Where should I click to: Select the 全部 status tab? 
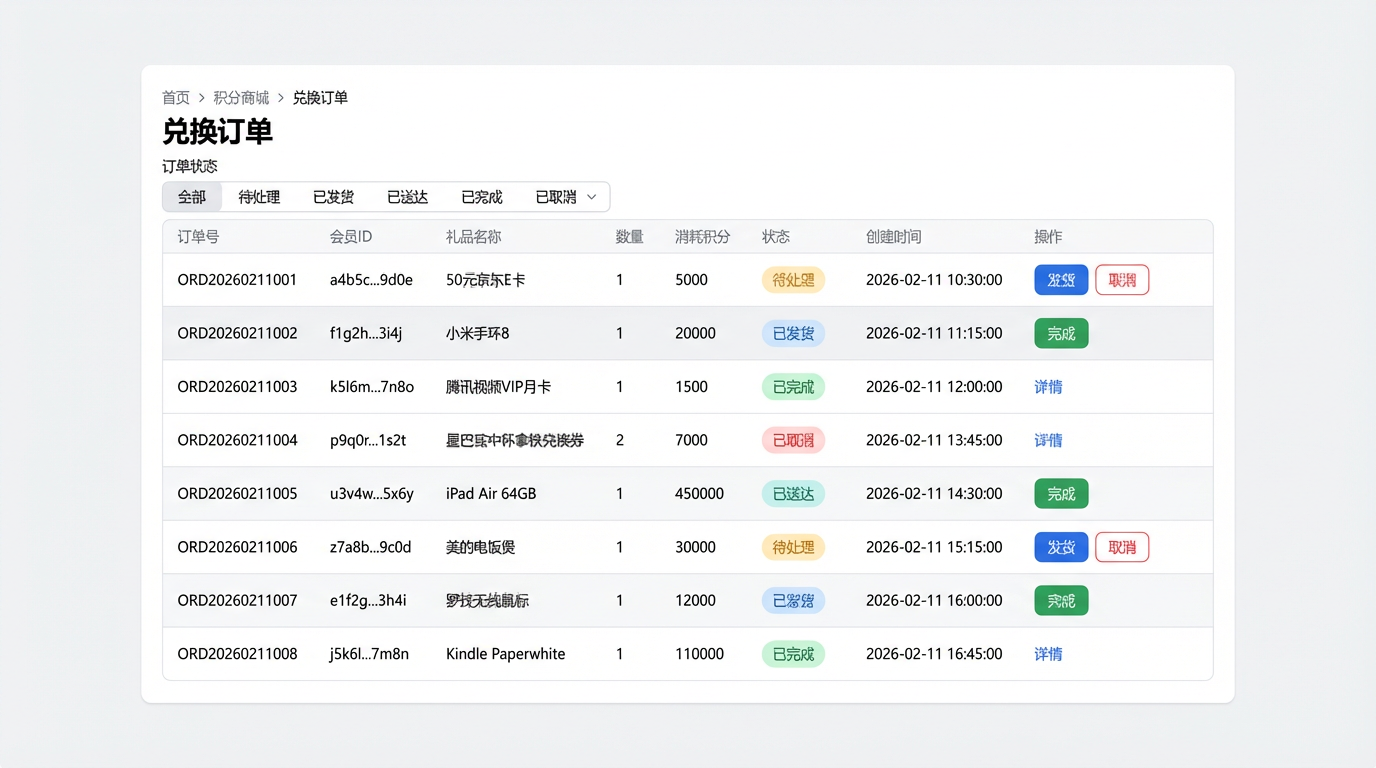click(192, 197)
